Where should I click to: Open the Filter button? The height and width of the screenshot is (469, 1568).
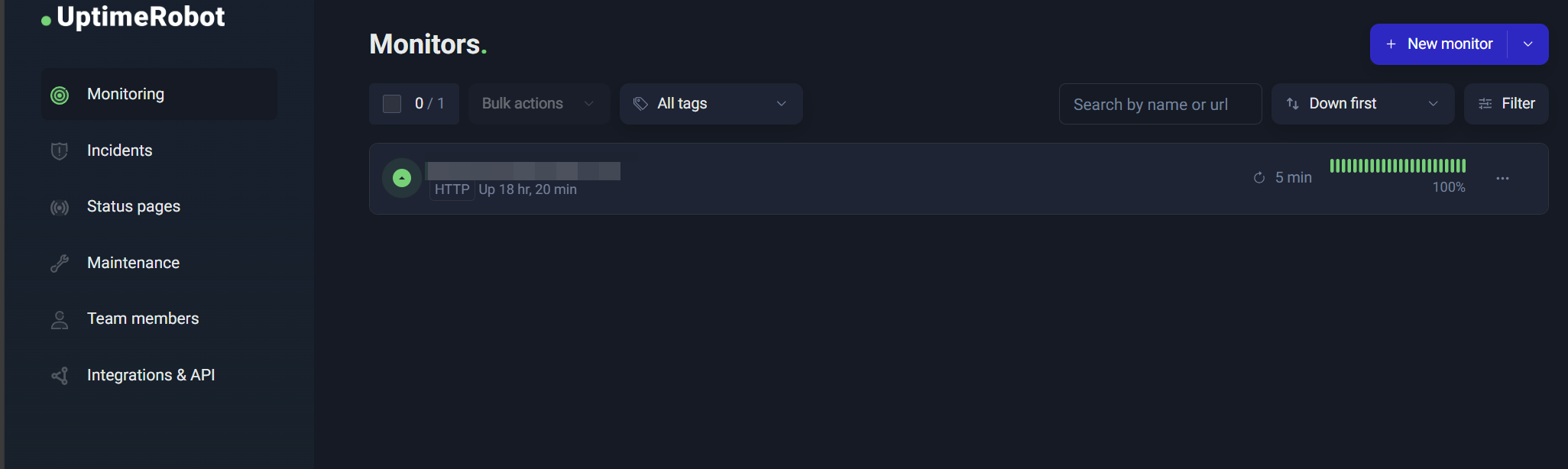1506,104
